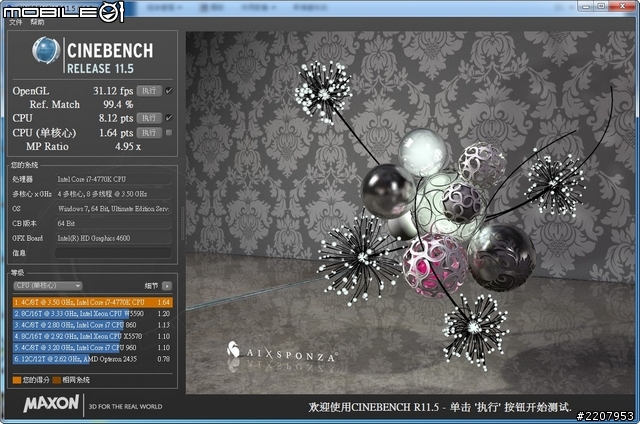The image size is (640, 424).
Task: Run the OpenGL test with 执行
Action: (149, 91)
